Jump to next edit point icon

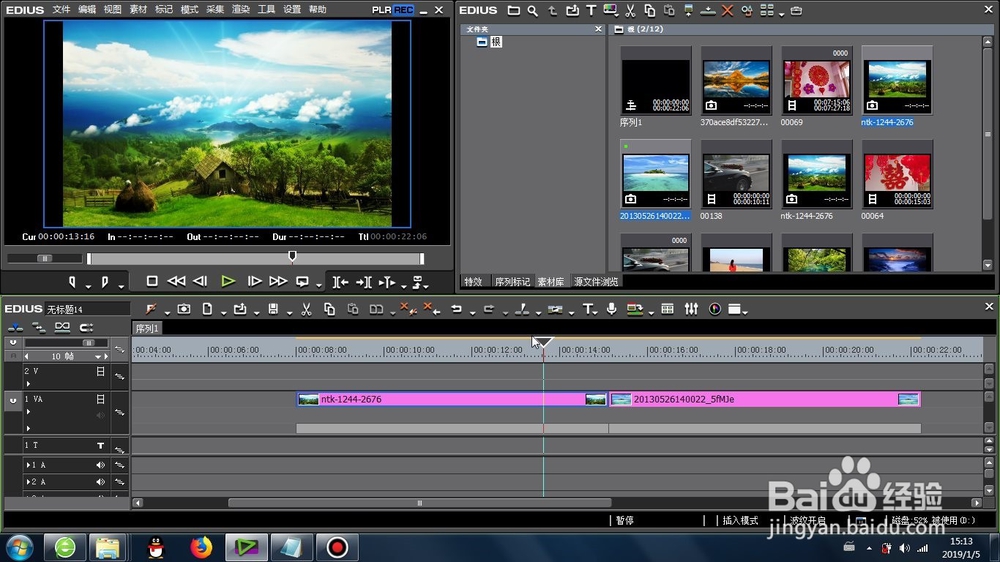pyautogui.click(x=364, y=282)
